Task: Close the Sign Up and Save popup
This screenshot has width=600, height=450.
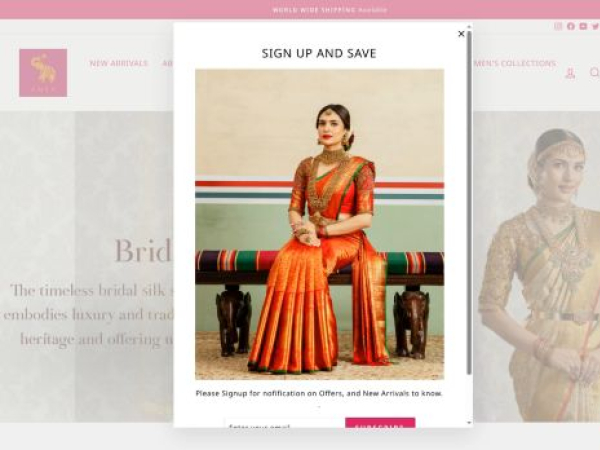Action: click(461, 34)
